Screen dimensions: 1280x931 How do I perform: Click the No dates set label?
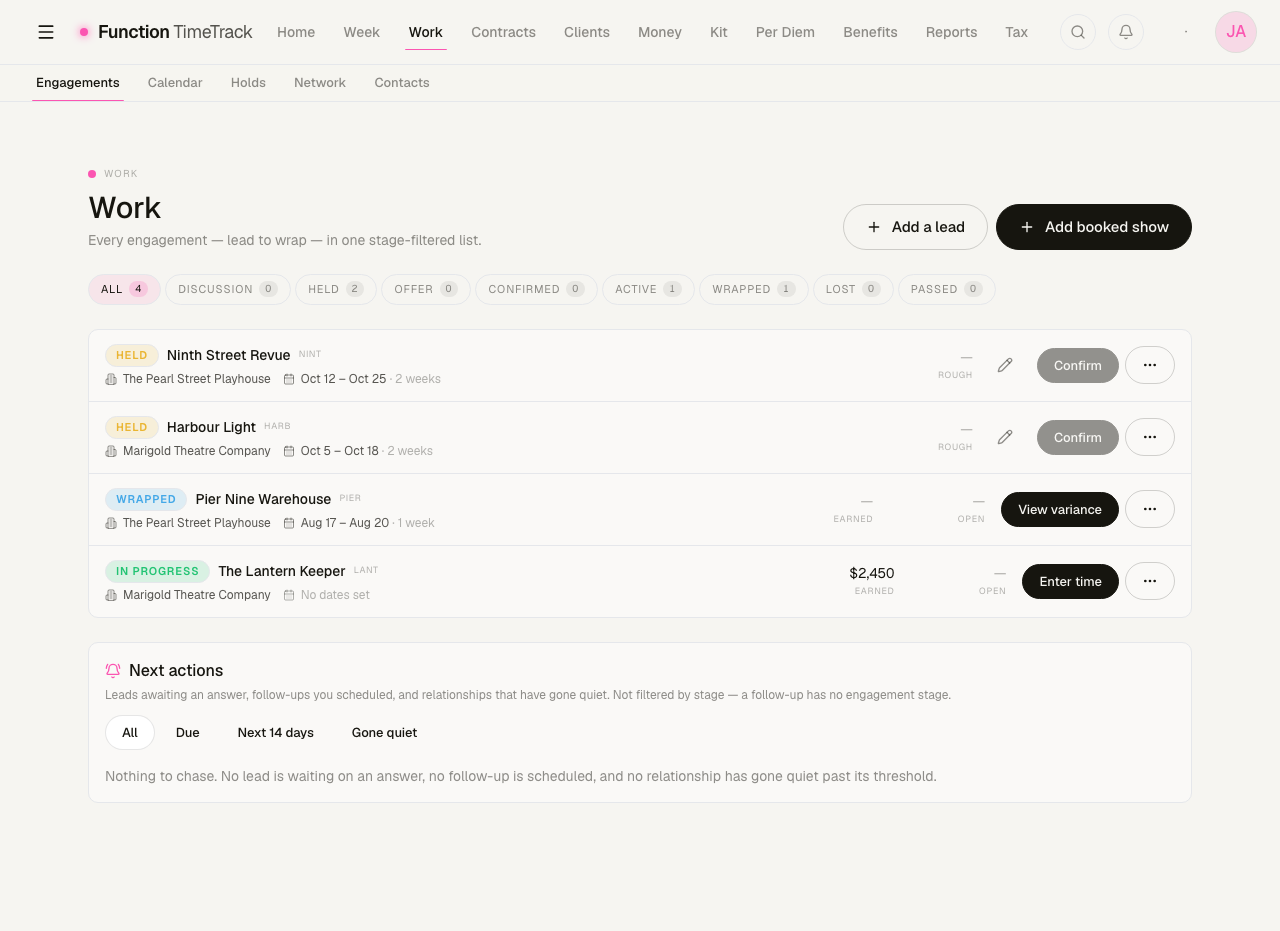[335, 595]
